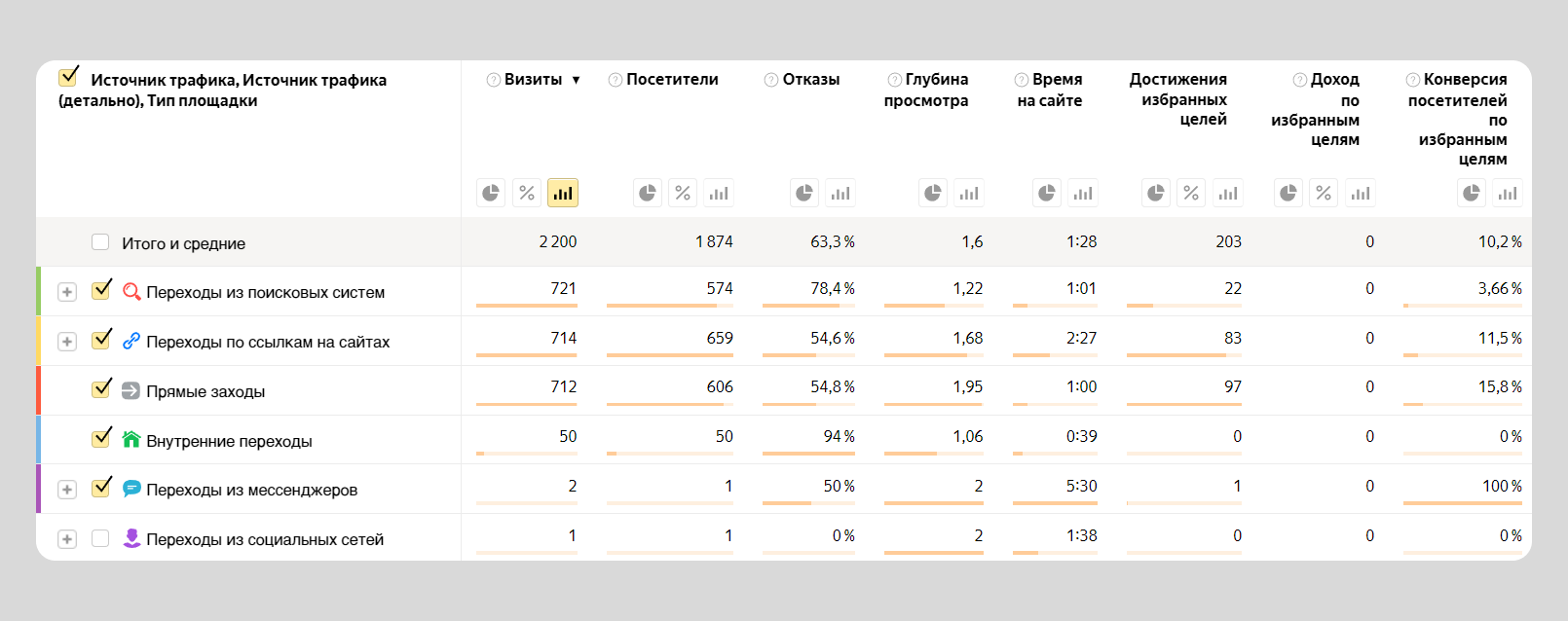The image size is (1568, 621).
Task: Sort table by Глубина просмотра header
Action: click(x=926, y=90)
